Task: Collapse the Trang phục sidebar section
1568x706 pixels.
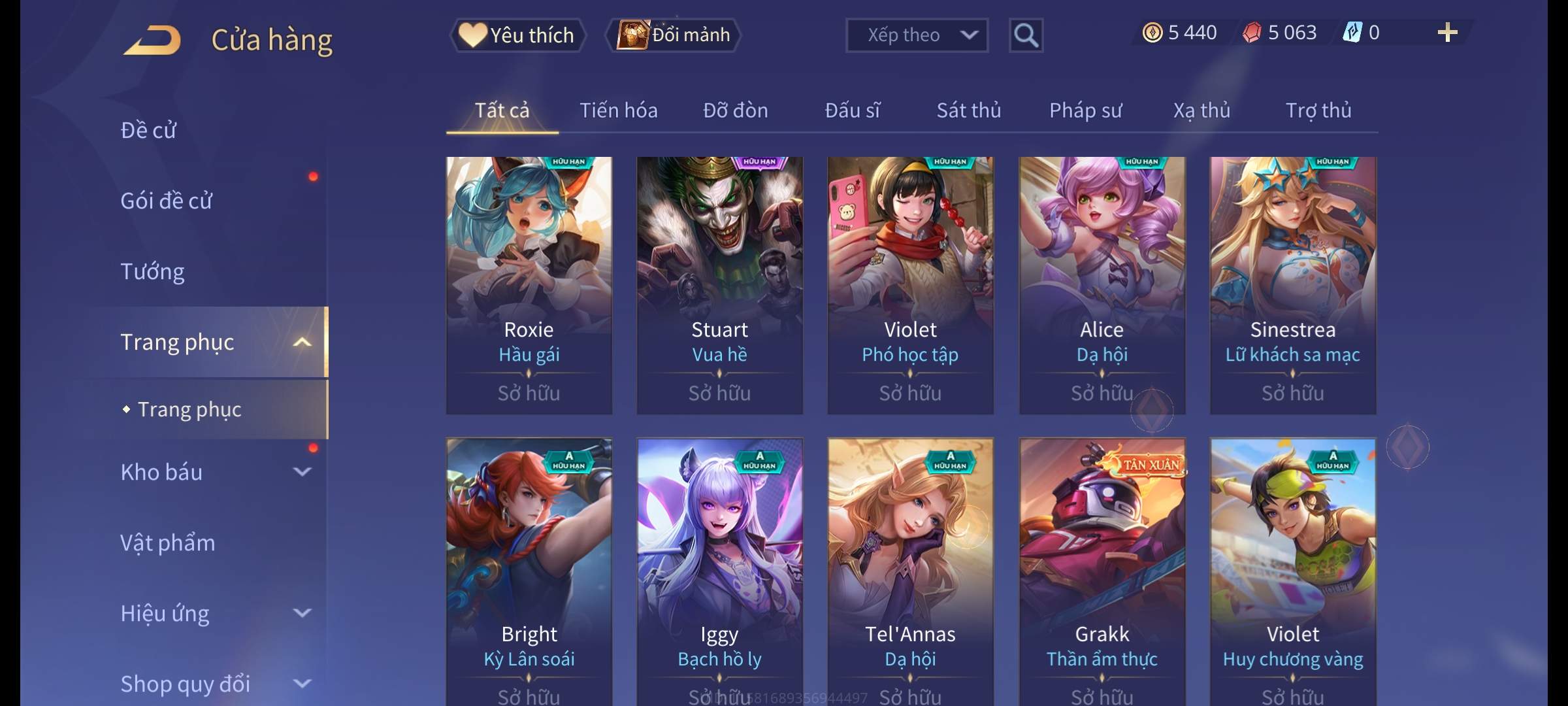Action: pyautogui.click(x=302, y=342)
